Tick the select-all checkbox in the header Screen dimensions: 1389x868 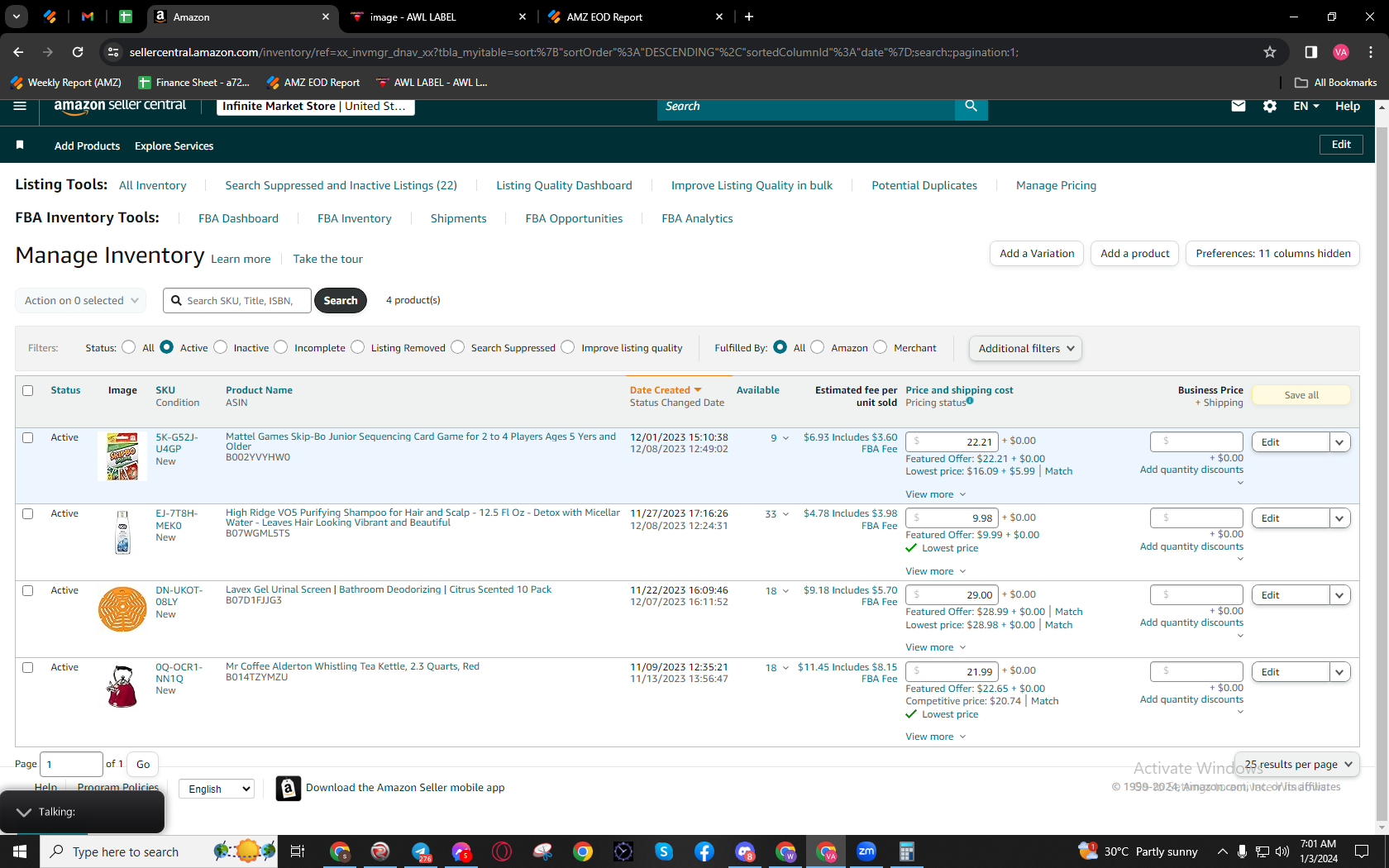coord(28,390)
